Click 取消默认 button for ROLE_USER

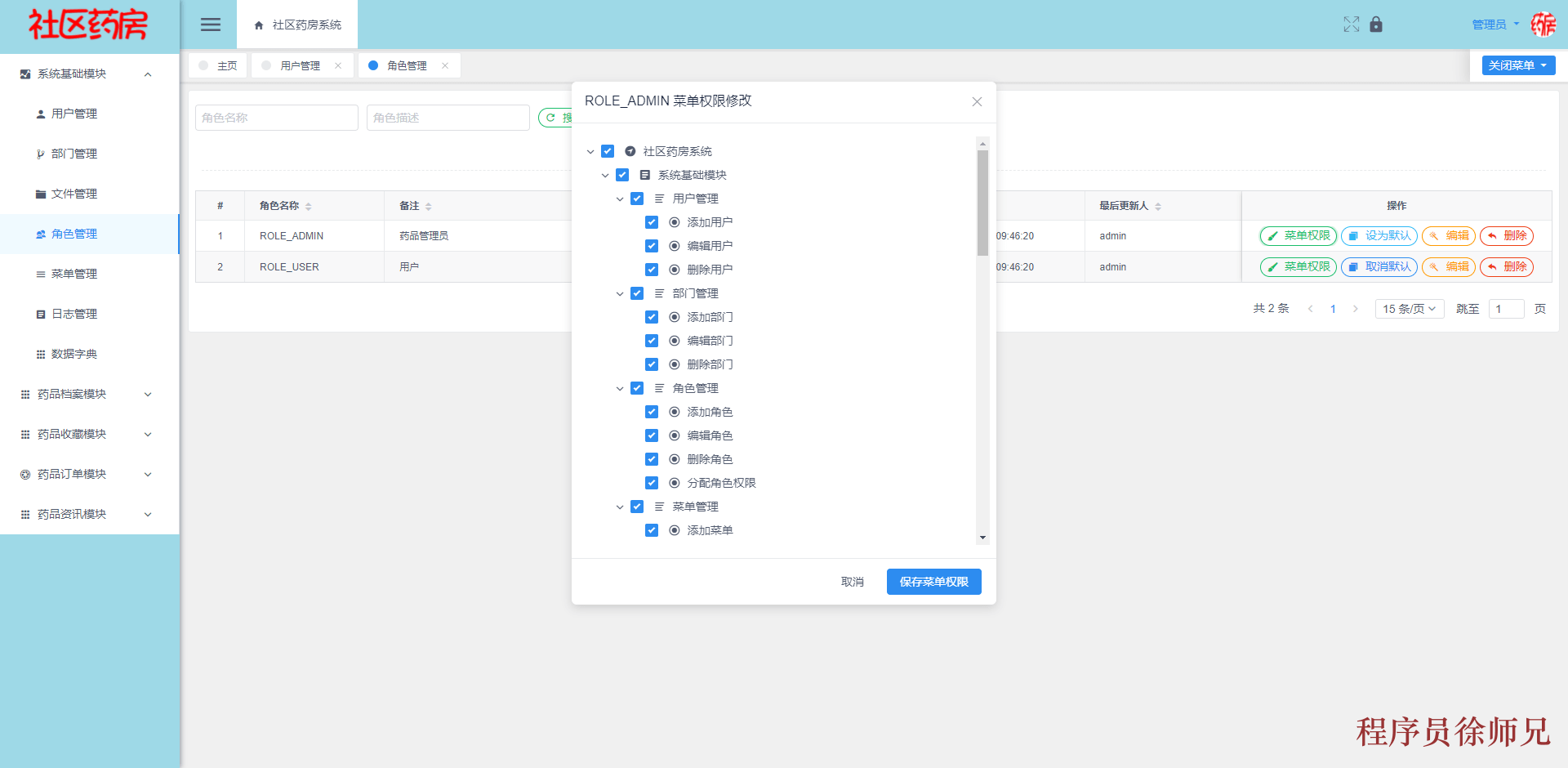(1379, 266)
